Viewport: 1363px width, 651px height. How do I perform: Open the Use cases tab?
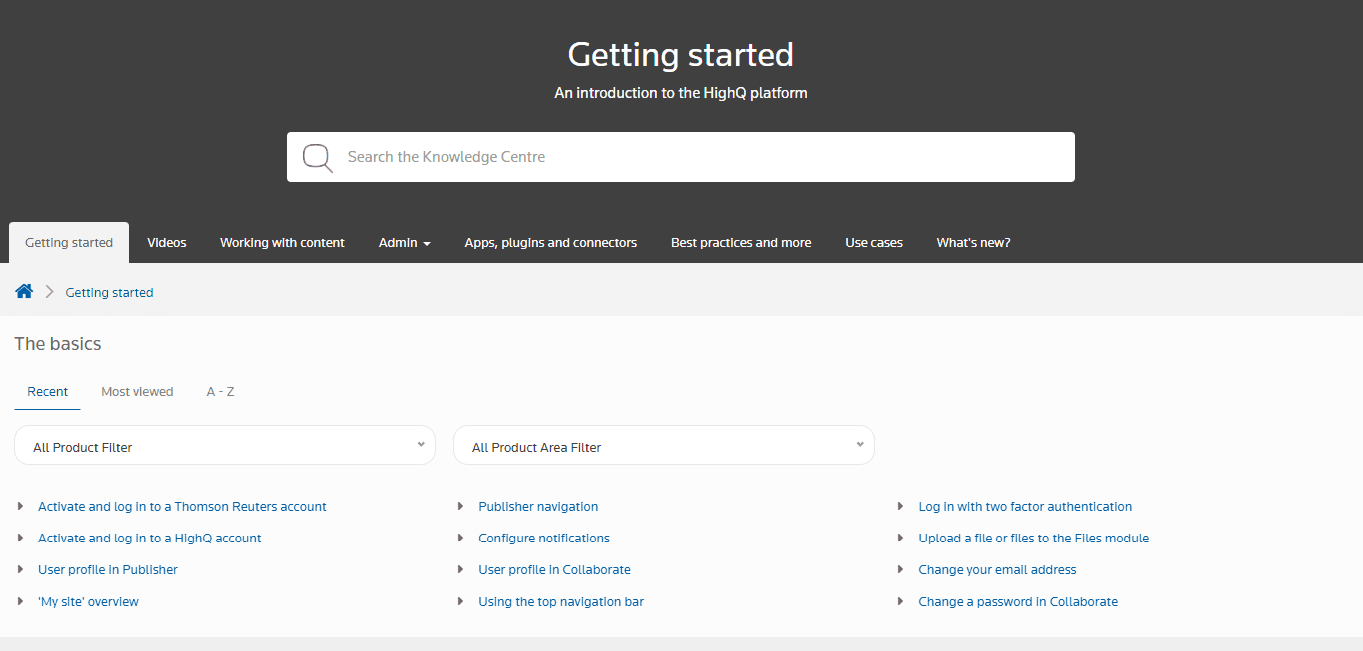[873, 242]
